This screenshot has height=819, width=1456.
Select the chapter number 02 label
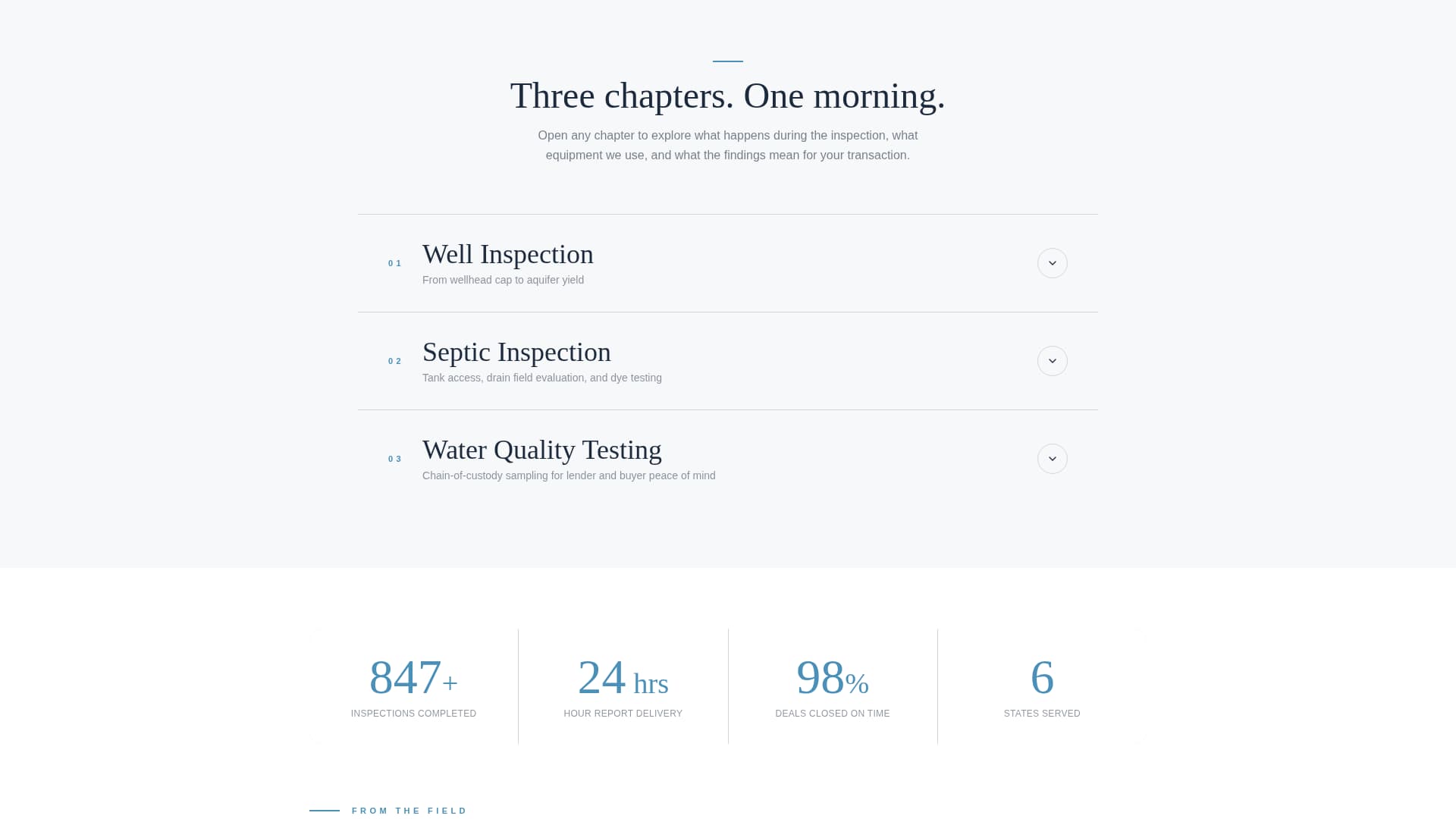395,361
